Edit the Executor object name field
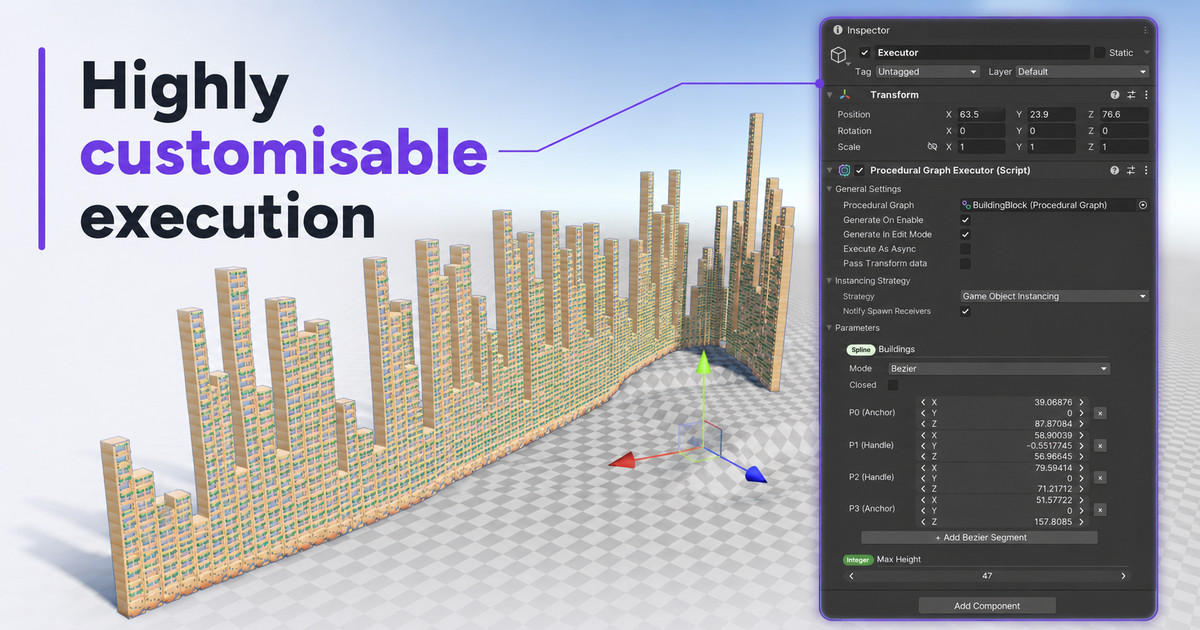This screenshot has width=1200, height=630. pos(982,52)
